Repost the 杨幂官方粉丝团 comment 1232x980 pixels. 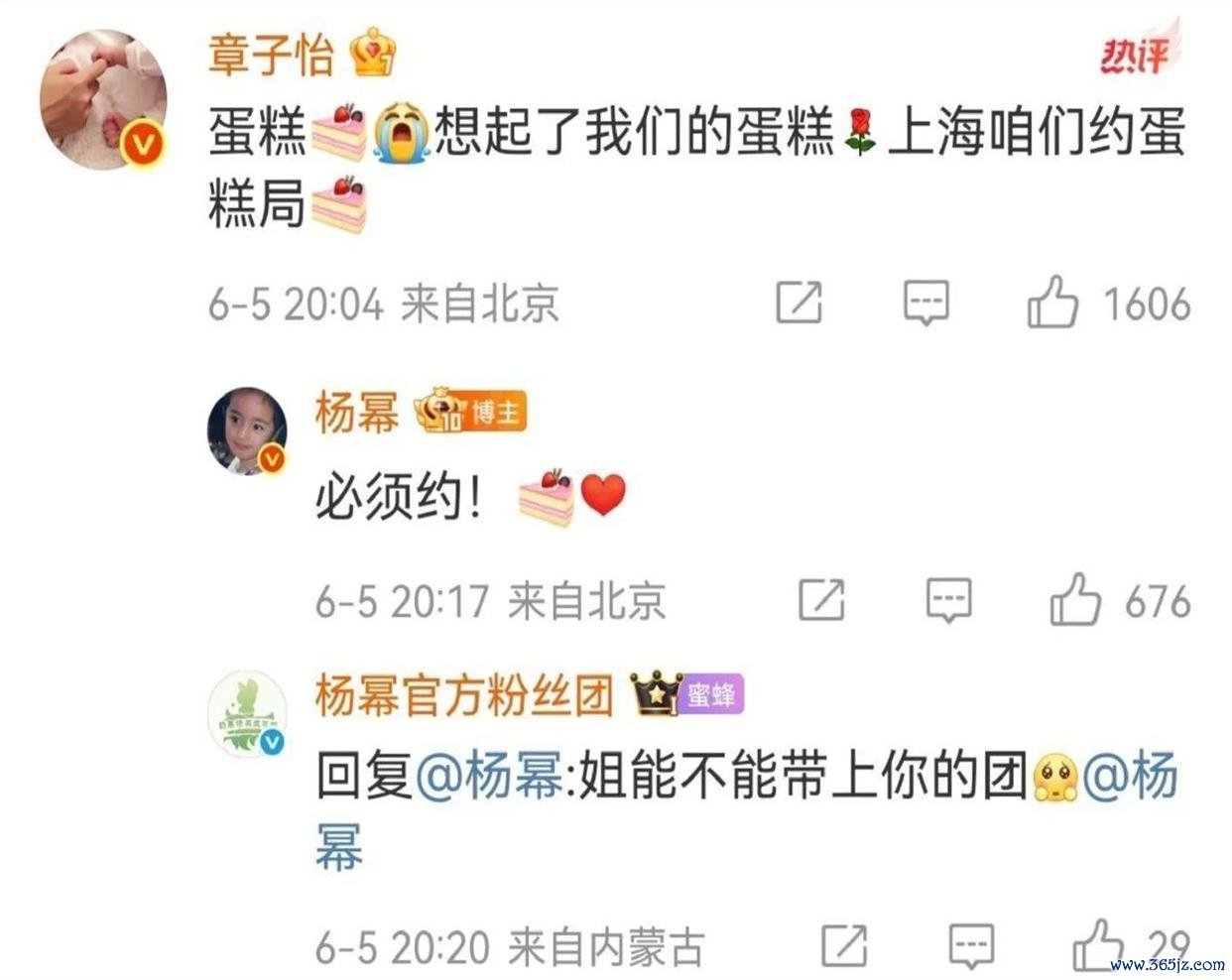845,945
